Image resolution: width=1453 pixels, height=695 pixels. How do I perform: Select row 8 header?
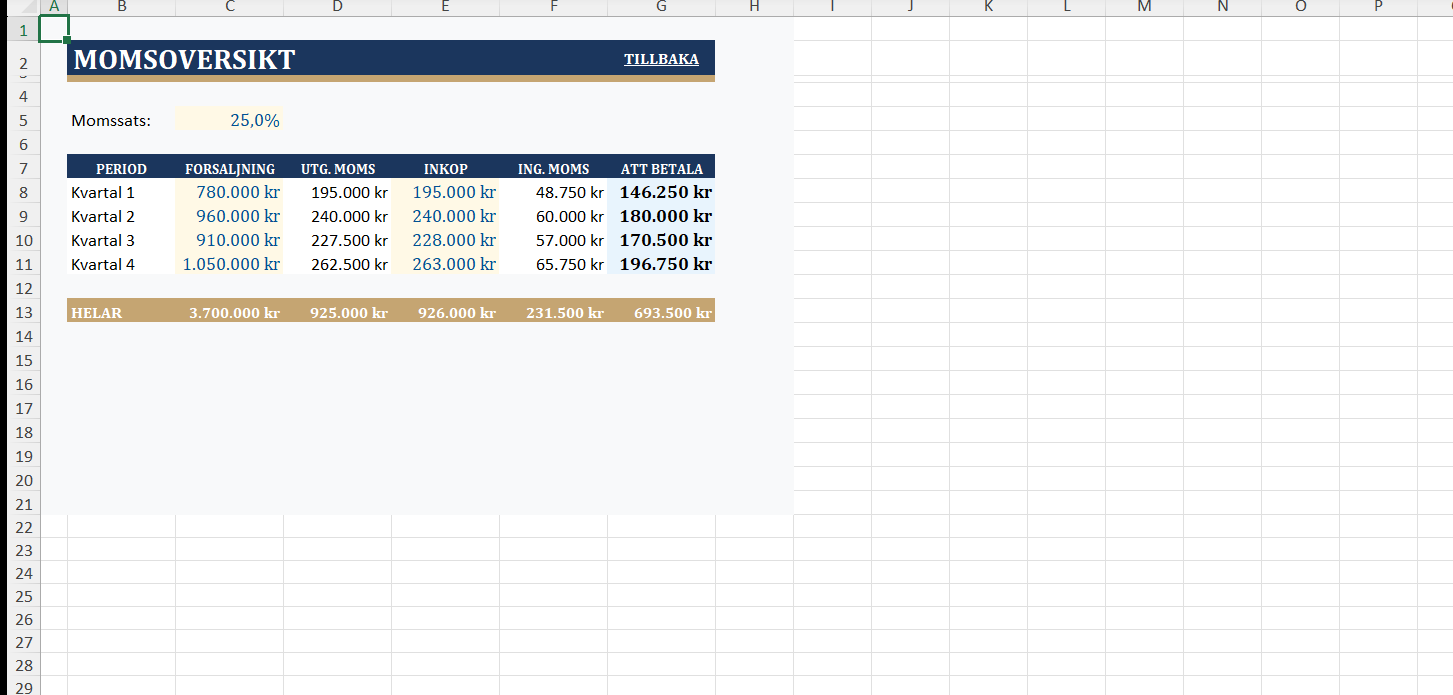[x=24, y=193]
